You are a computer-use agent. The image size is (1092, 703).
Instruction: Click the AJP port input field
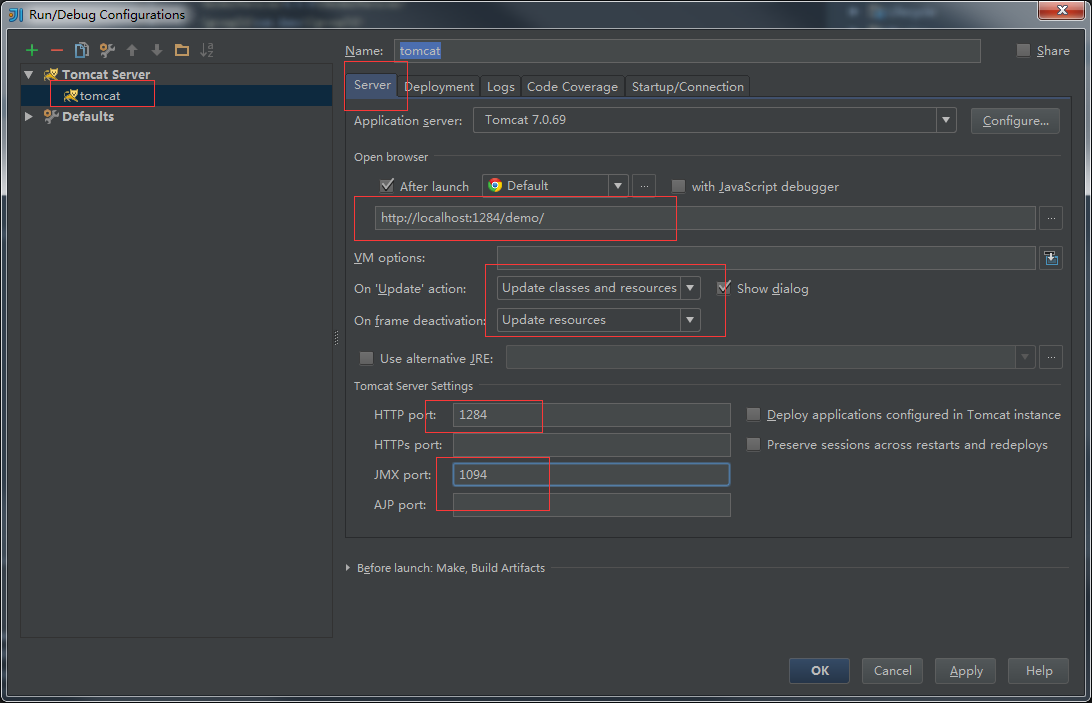click(591, 504)
